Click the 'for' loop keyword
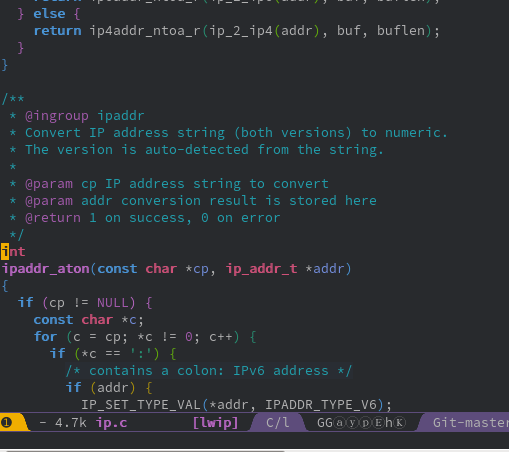The image size is (509, 452). coord(45,337)
